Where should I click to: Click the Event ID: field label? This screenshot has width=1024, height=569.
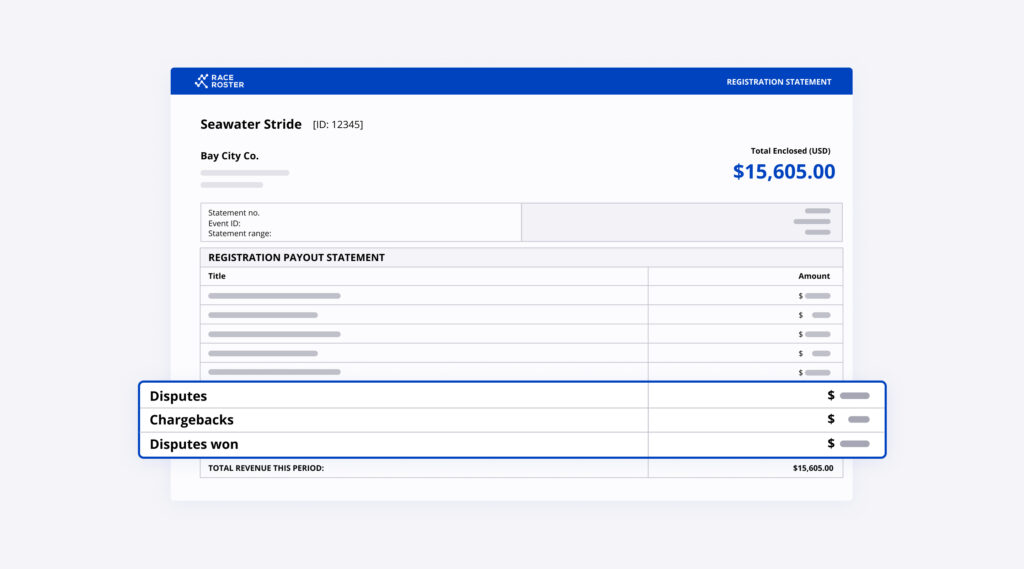tap(224, 223)
